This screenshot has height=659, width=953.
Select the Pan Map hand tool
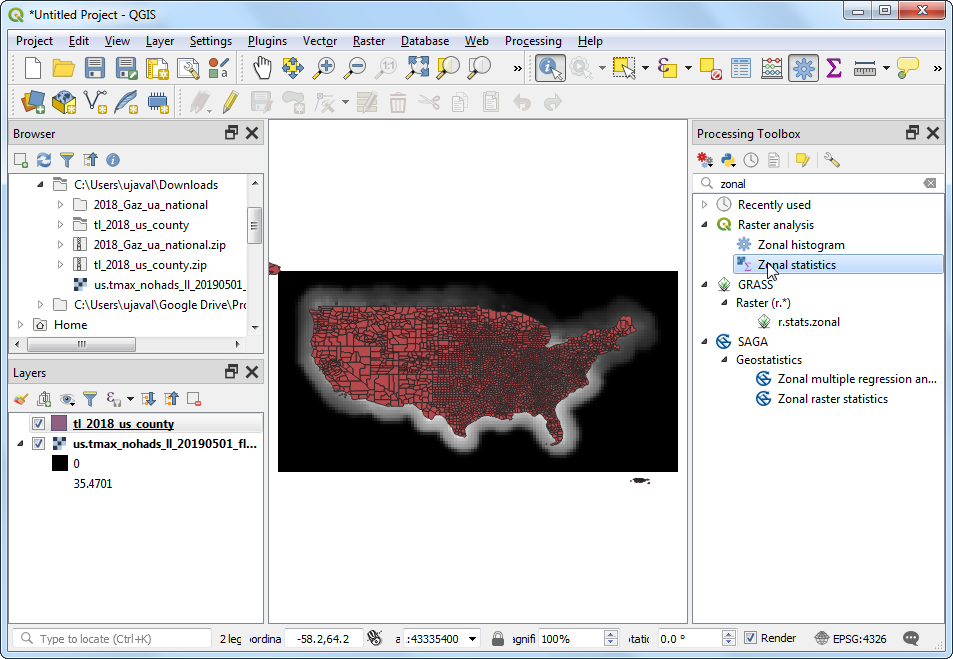262,68
